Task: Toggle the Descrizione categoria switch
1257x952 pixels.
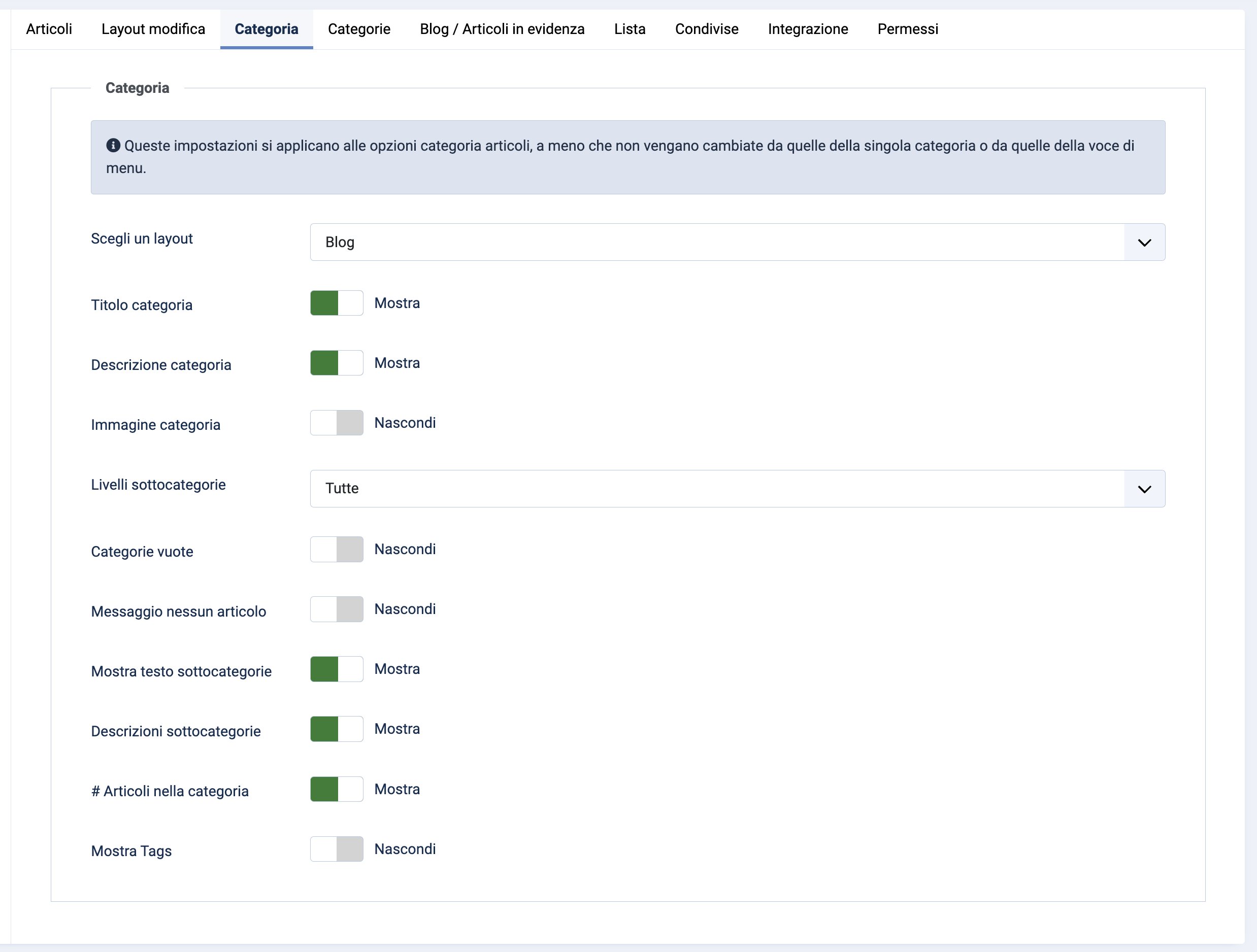Action: coord(337,363)
